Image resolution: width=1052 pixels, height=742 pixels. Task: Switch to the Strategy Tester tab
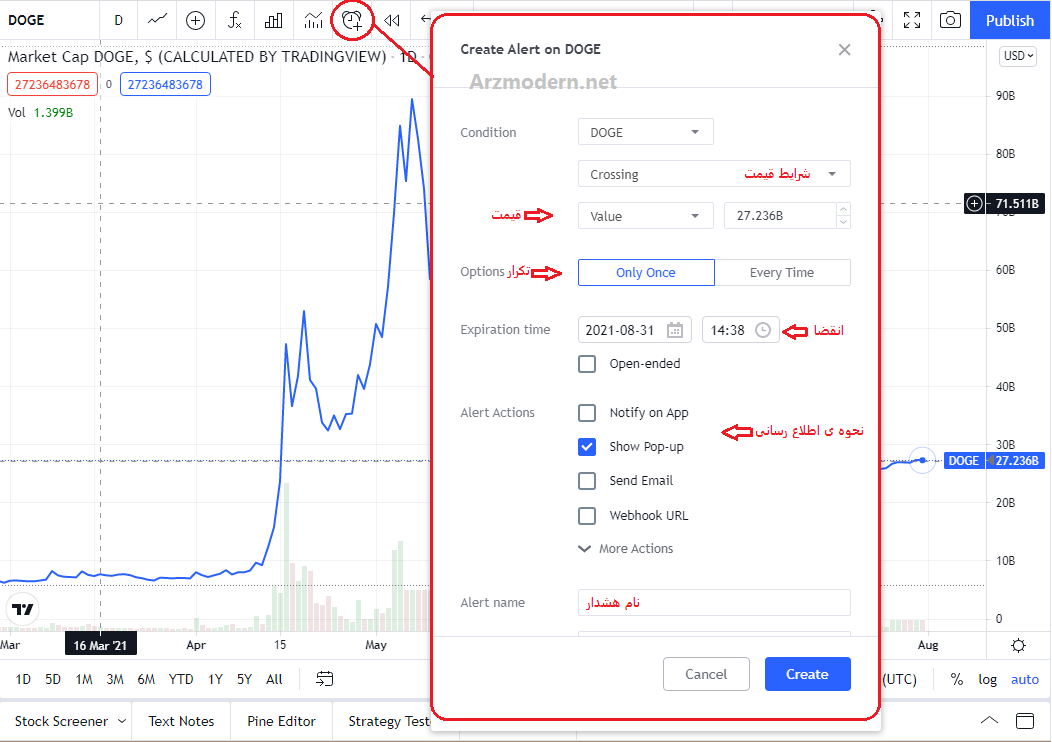pos(389,721)
